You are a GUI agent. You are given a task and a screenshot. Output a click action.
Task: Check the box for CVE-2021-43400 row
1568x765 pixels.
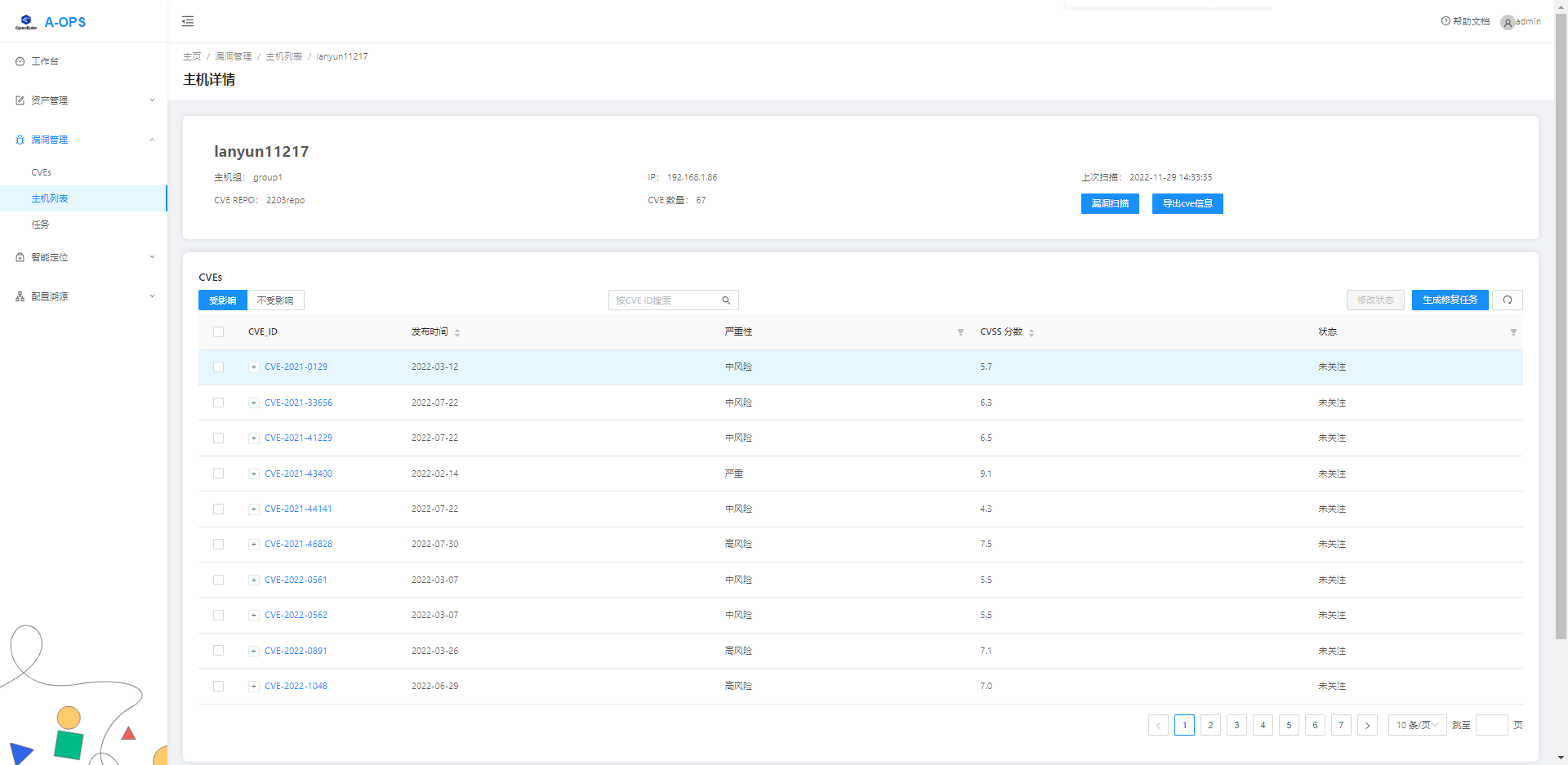pos(218,474)
